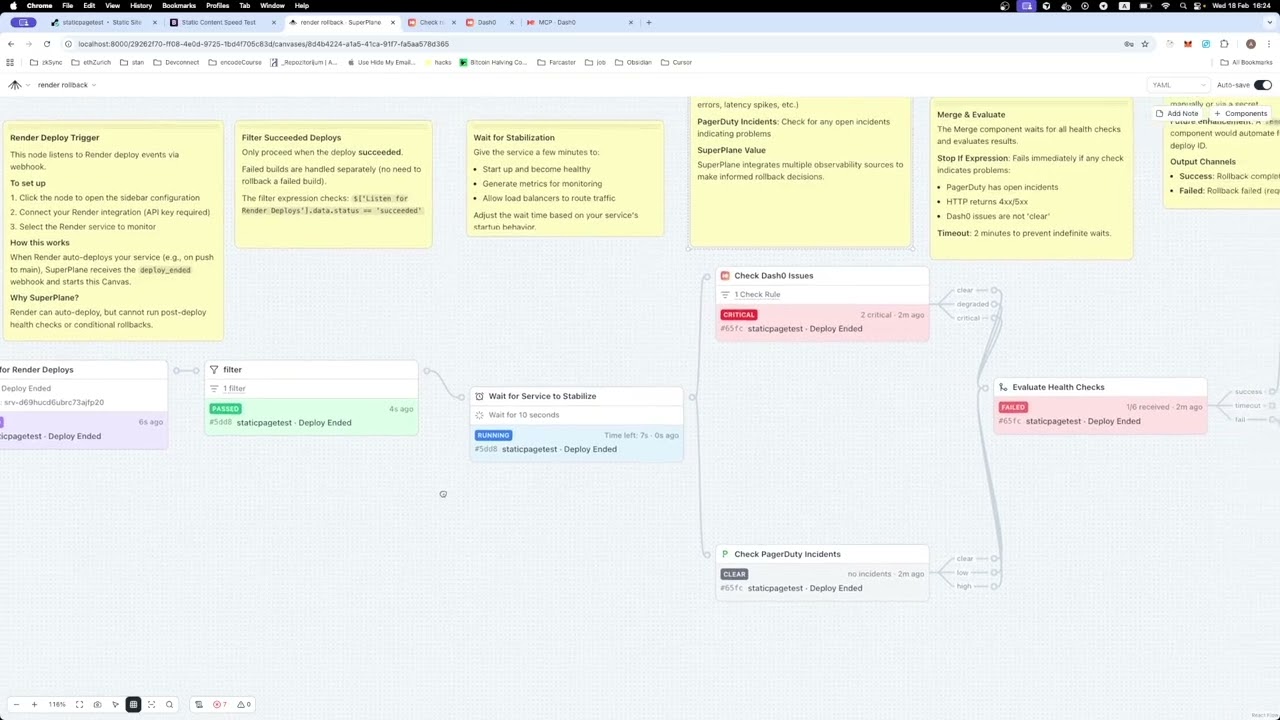Image resolution: width=1280 pixels, height=720 pixels.
Task: Click the Dash0 critical output handle
Action: [x=995, y=318]
